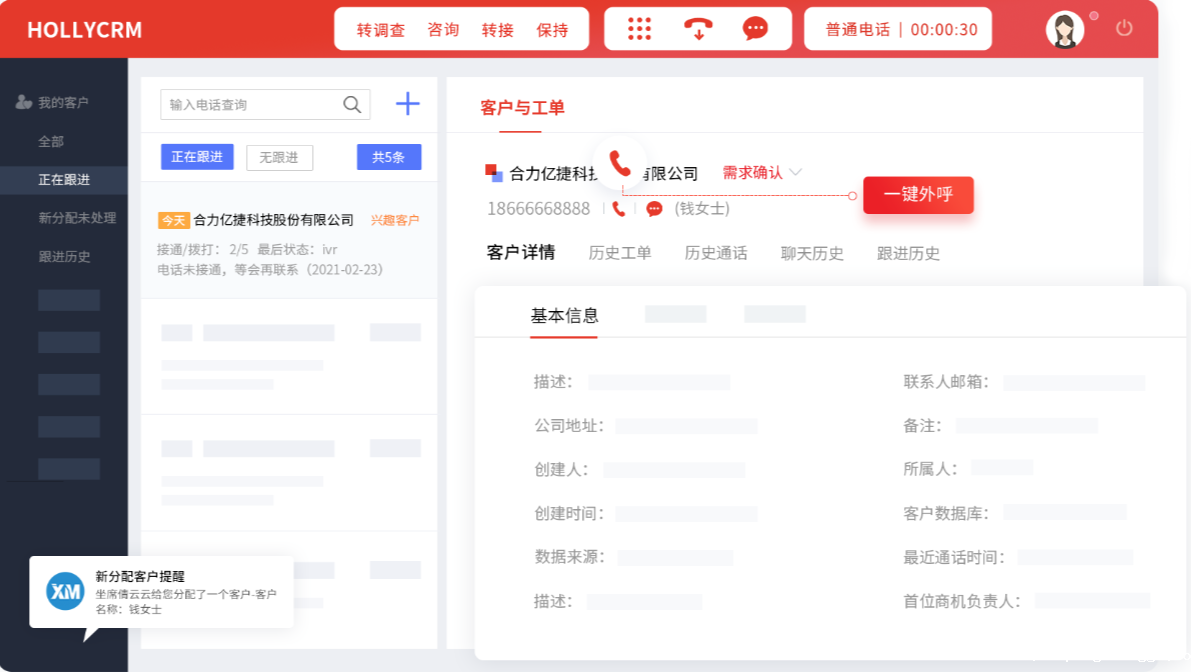Viewport: 1191px width, 672px height.
Task: Click the power logout icon
Action: pos(1124,28)
